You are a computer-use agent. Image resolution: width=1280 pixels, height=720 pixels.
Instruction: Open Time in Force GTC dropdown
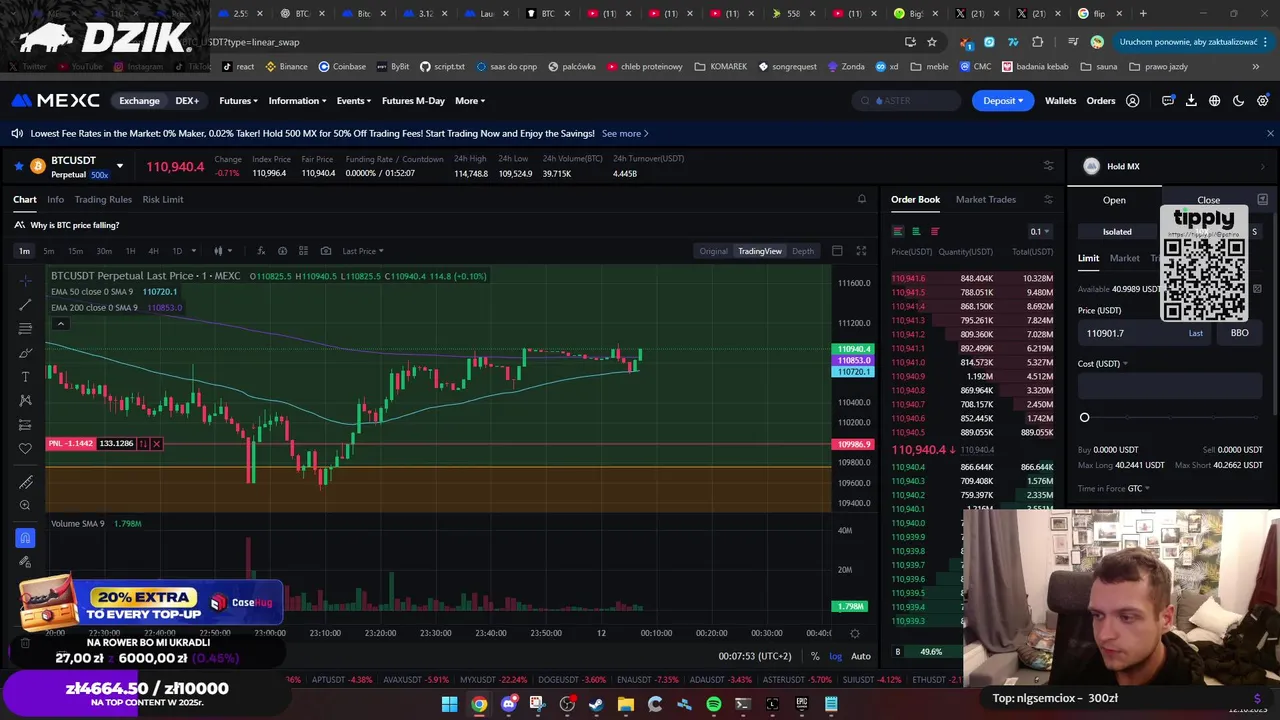click(x=1139, y=489)
